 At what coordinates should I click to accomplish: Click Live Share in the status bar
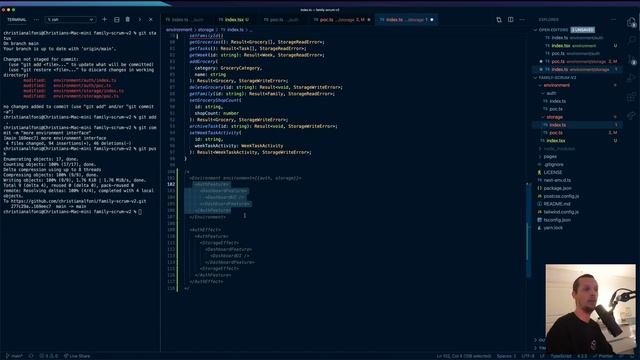click(77, 356)
